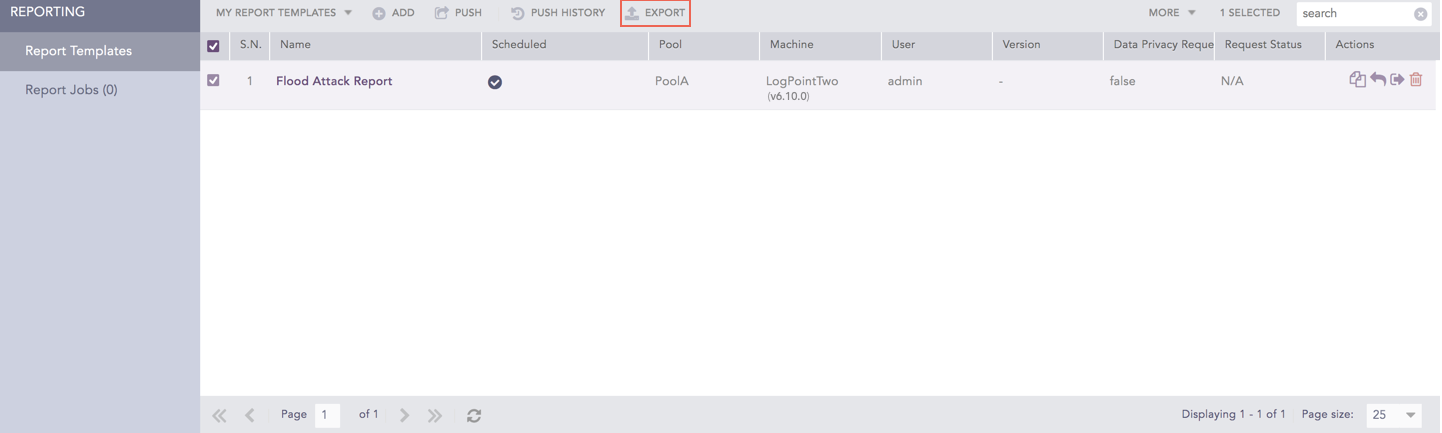Go to the first page arrow
This screenshot has width=1442, height=433.
click(219, 415)
